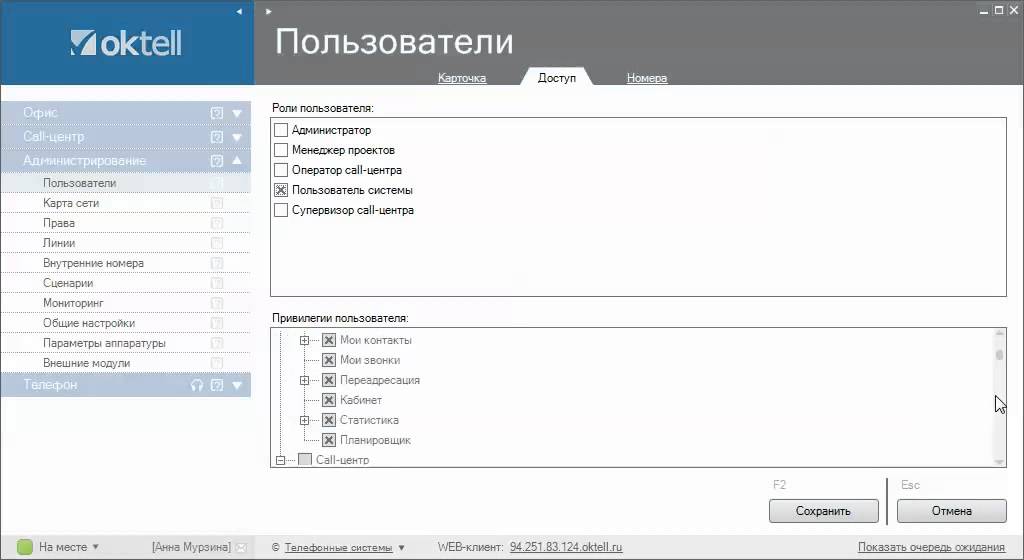Uncheck Пользователь системы role
This screenshot has height=560, width=1024.
tap(281, 190)
